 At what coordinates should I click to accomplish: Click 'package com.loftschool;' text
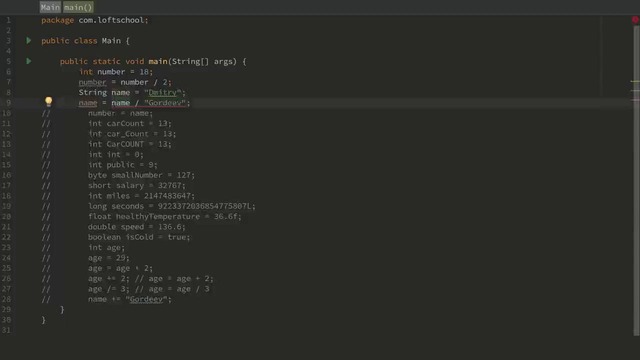[95, 20]
